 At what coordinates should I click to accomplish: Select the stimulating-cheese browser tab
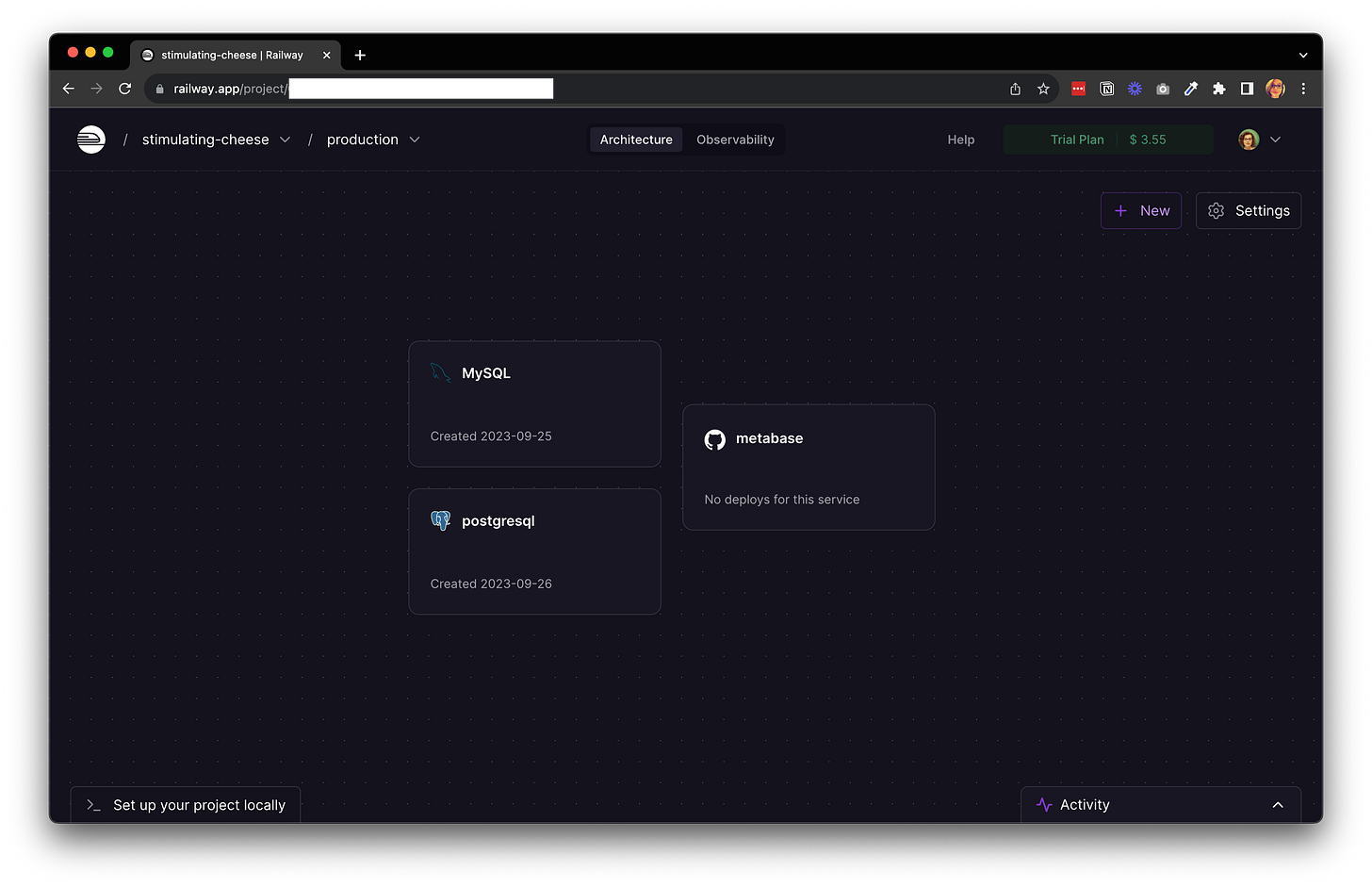coord(236,56)
